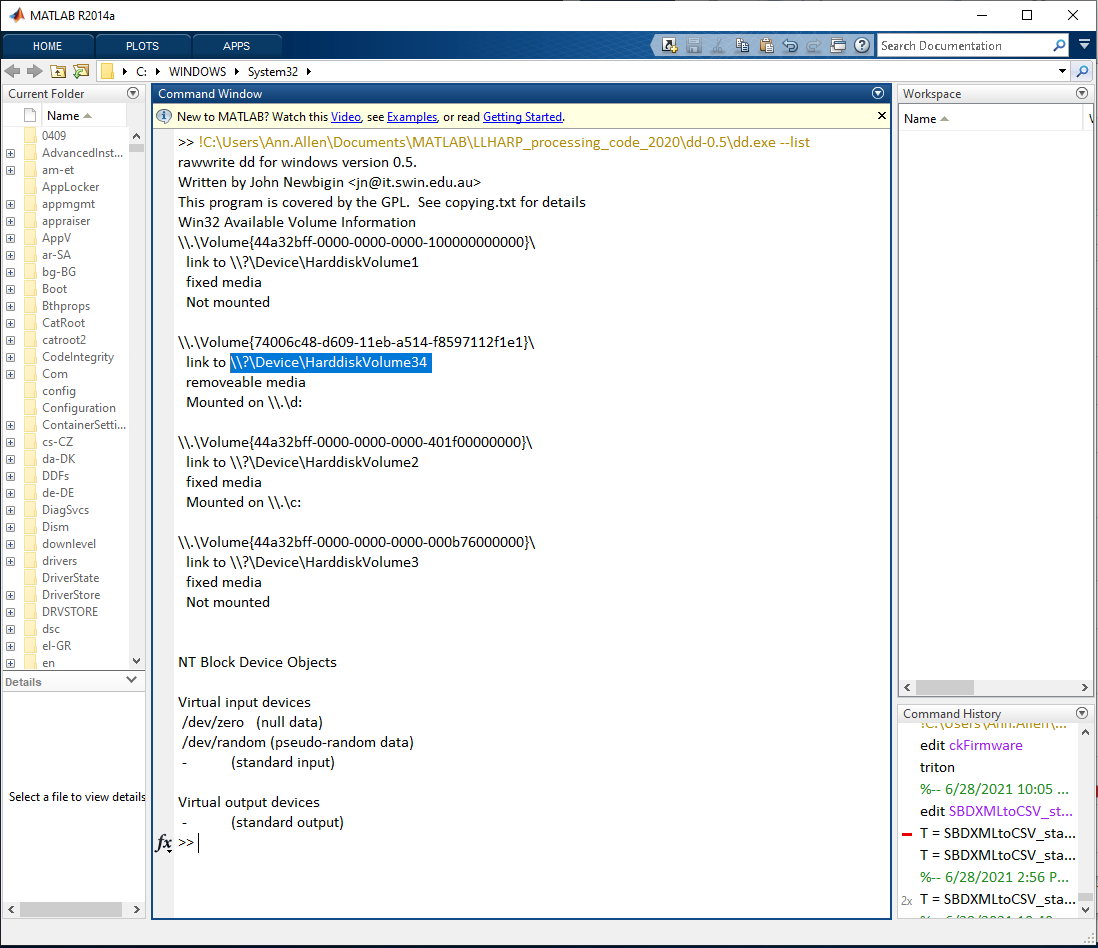Click the Examples link in the banner
The height and width of the screenshot is (948, 1098).
click(411, 117)
